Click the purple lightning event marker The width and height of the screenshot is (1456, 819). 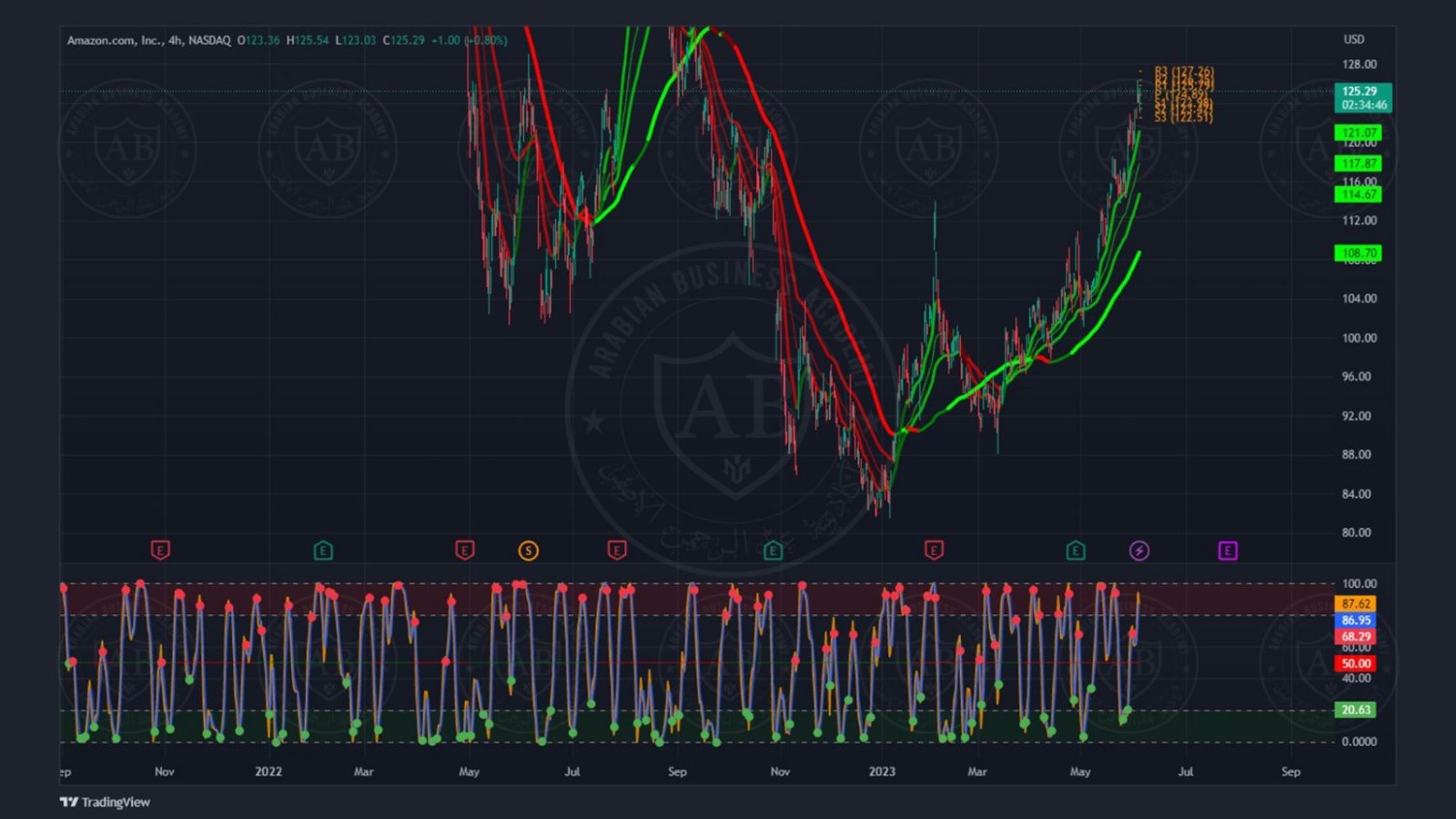tap(1140, 550)
